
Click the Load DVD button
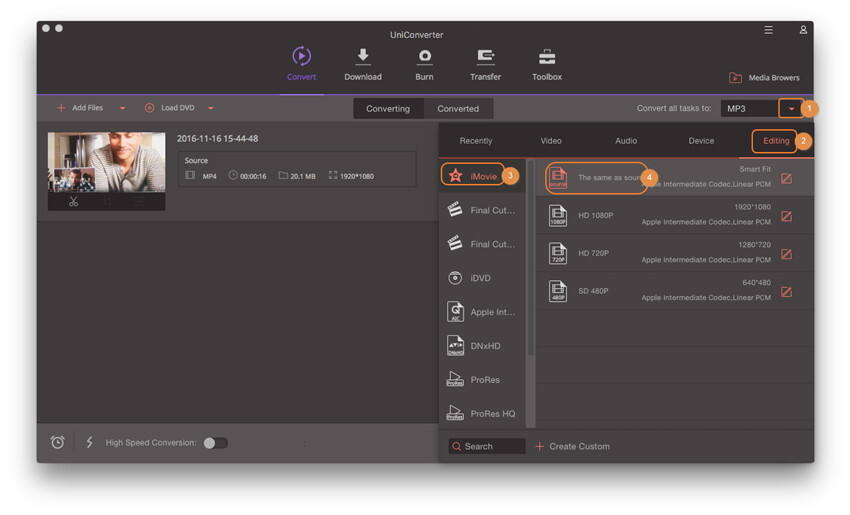pyautogui.click(x=170, y=108)
